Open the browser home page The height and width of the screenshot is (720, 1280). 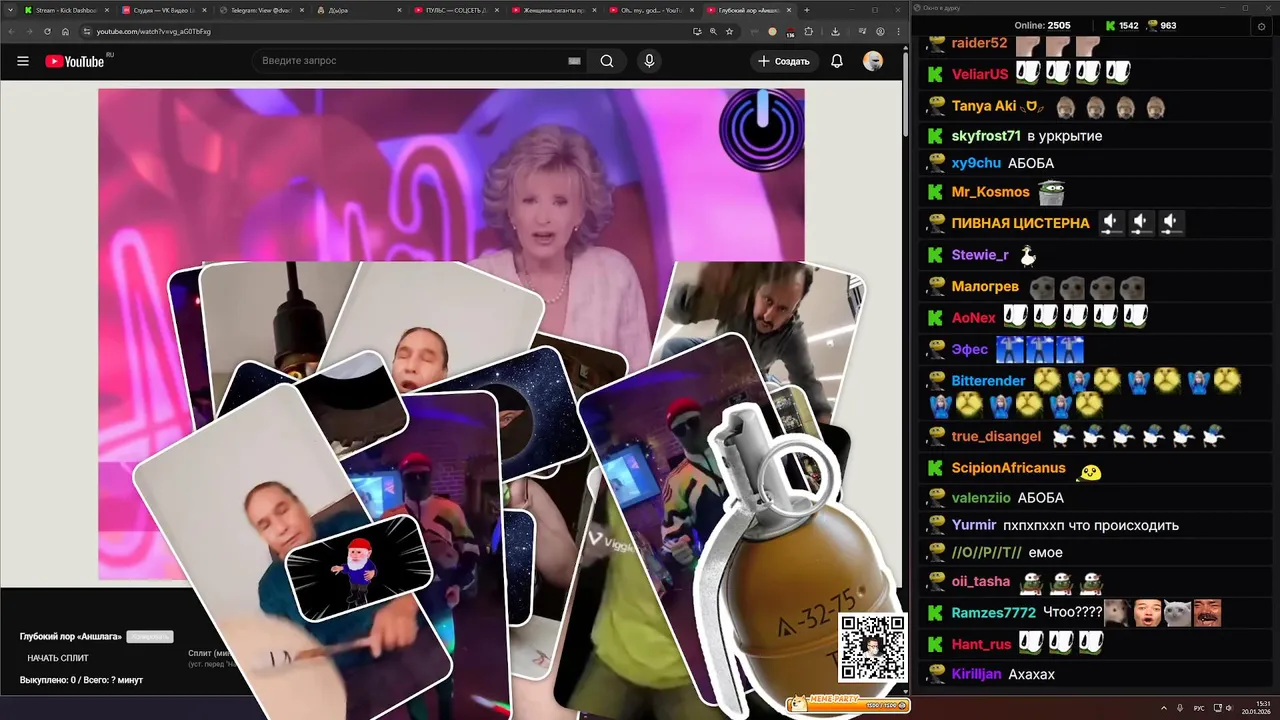click(65, 31)
